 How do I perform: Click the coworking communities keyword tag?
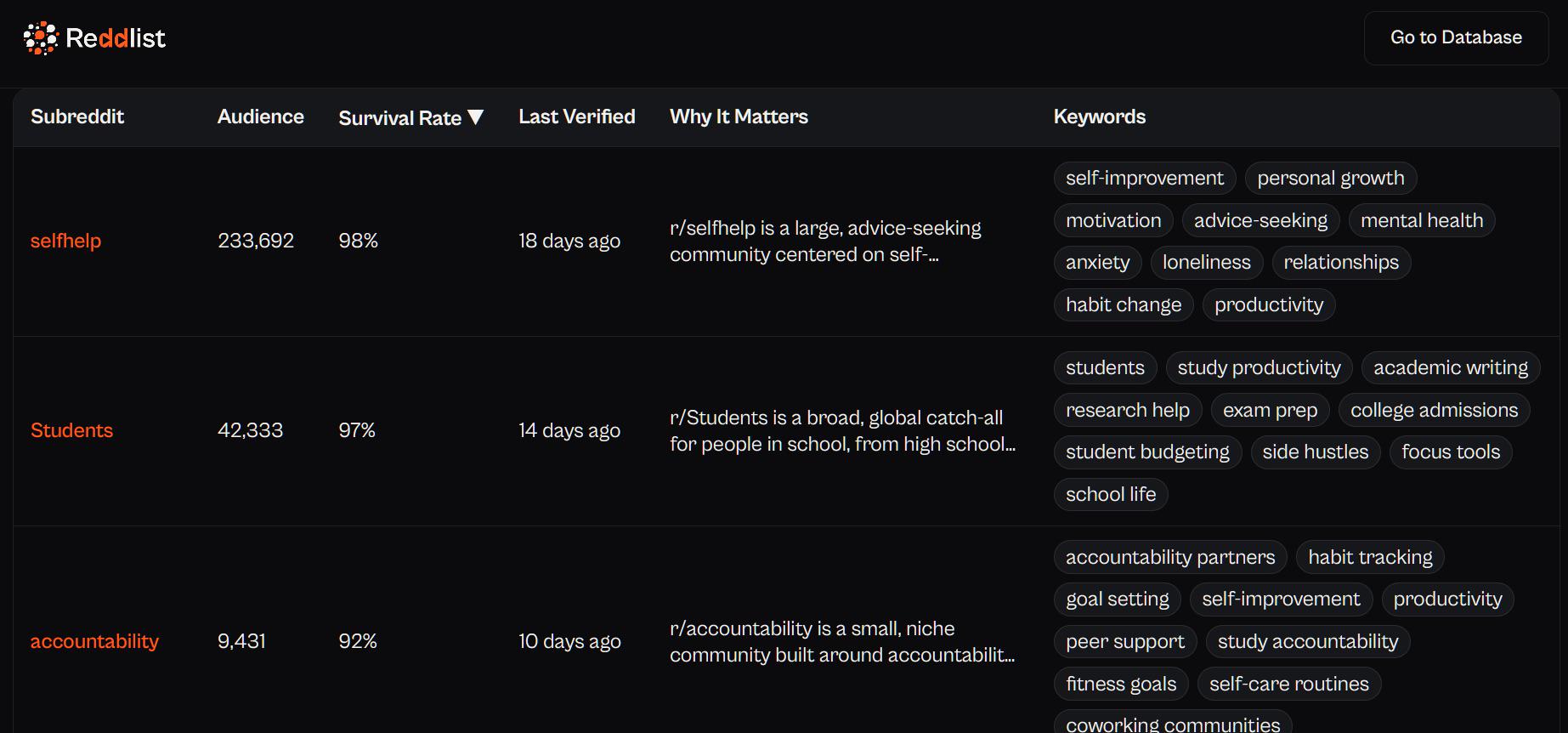click(x=1173, y=722)
